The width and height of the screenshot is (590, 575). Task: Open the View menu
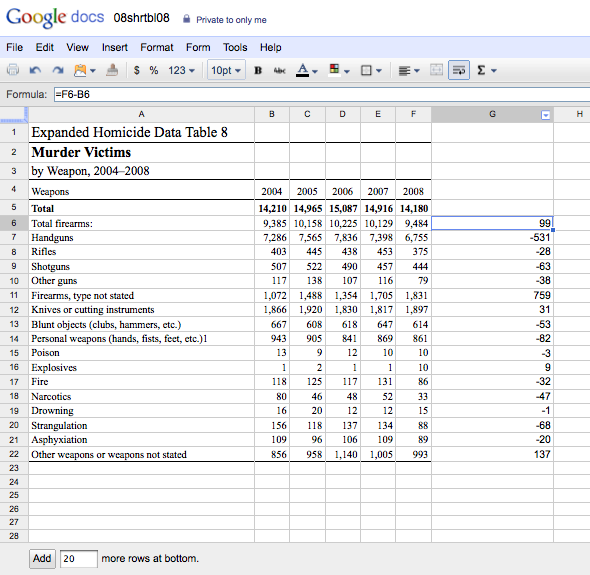(78, 47)
